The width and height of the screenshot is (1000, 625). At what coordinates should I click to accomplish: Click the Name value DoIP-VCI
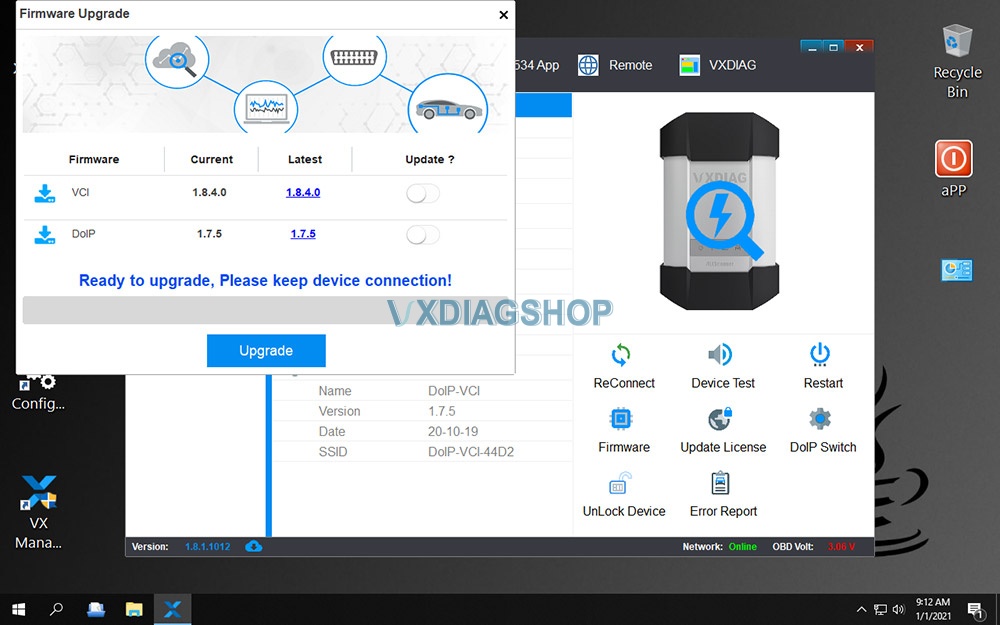[x=454, y=391]
